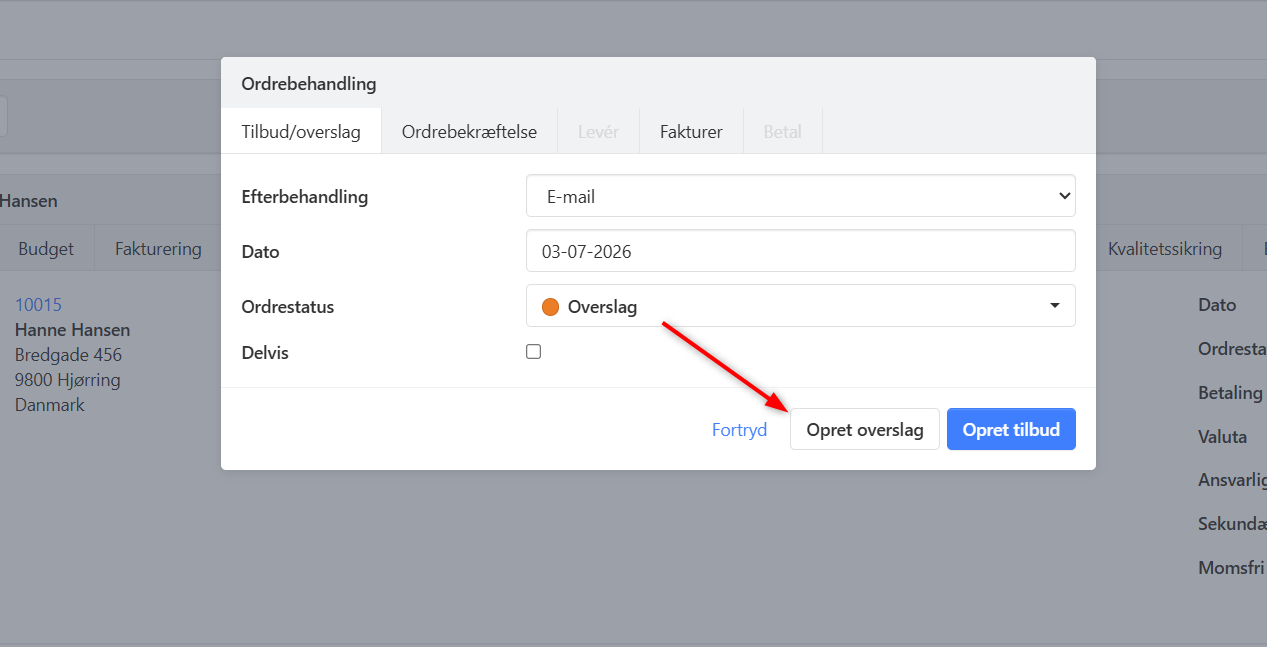This screenshot has height=647, width=1267.
Task: Open customer number 10015 link
Action: click(x=38, y=304)
